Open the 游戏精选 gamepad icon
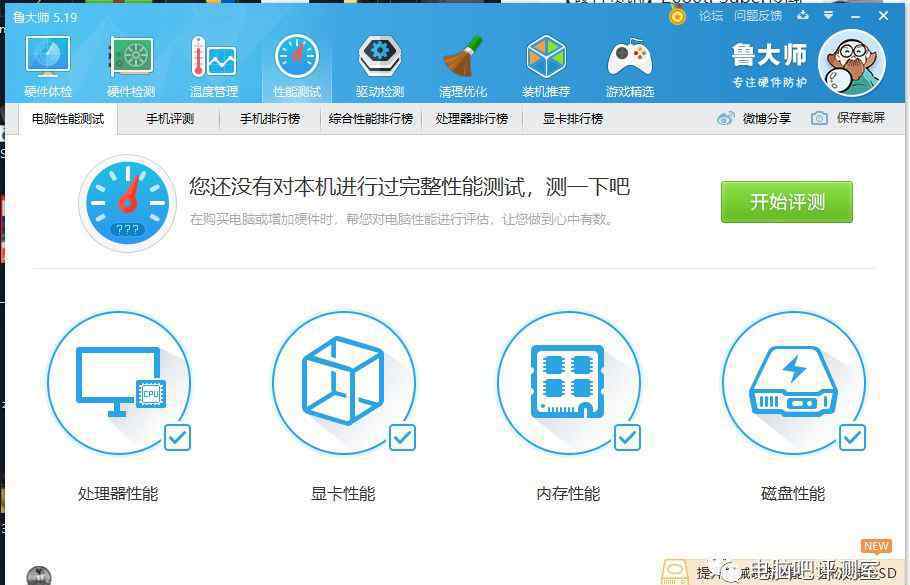 pyautogui.click(x=630, y=66)
